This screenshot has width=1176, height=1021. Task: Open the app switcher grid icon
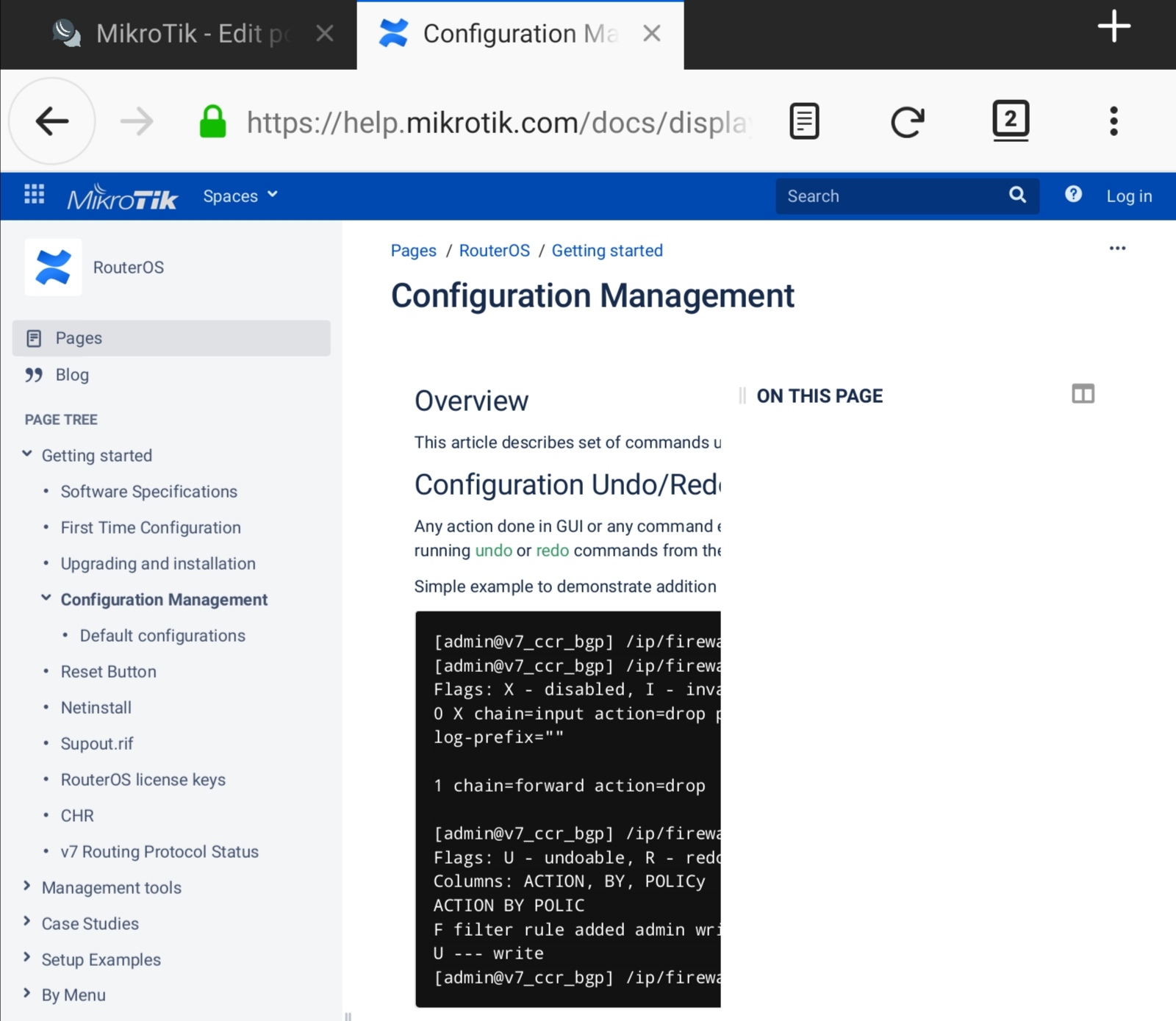pyautogui.click(x=34, y=195)
